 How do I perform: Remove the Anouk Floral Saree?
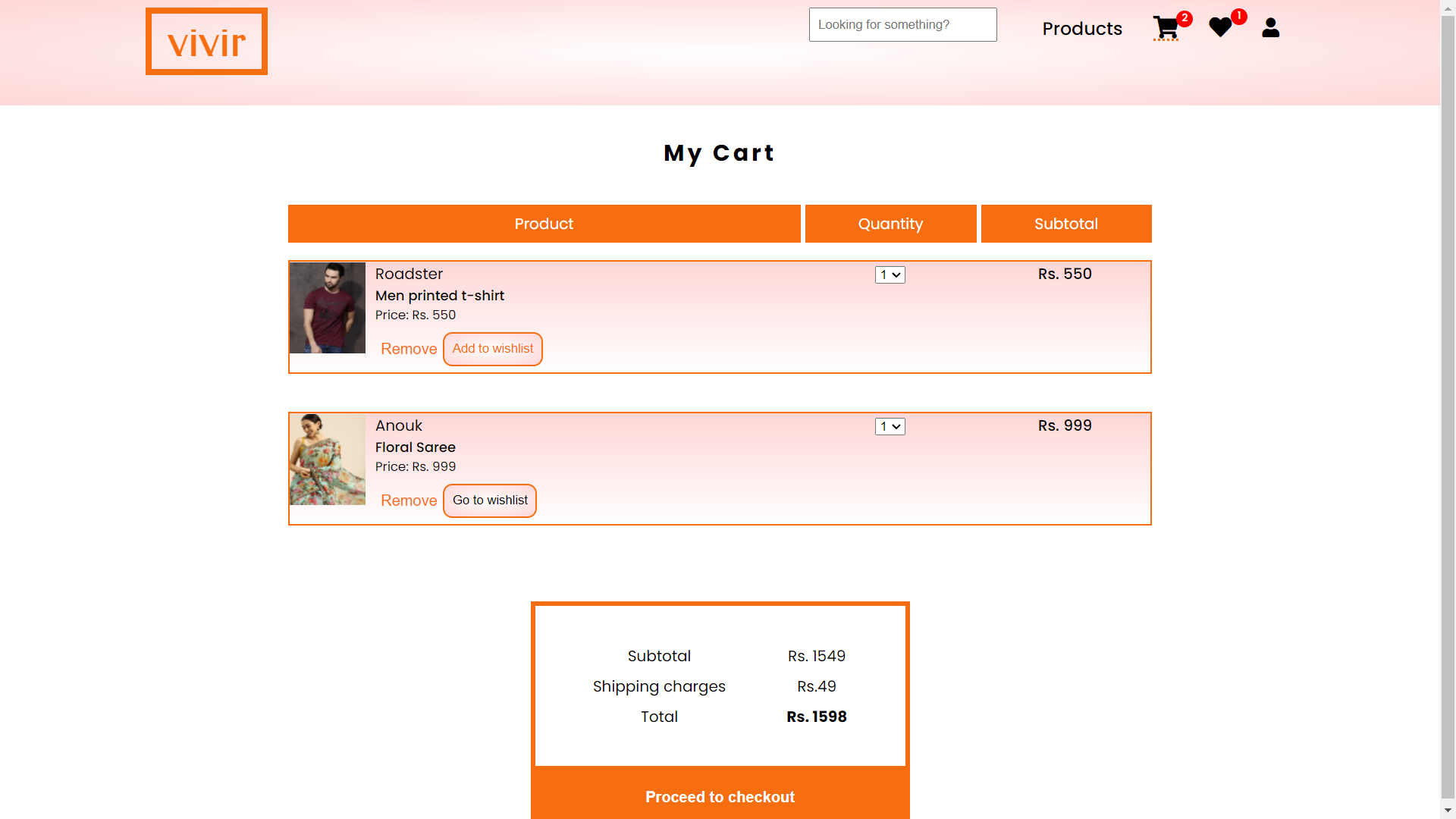(408, 500)
